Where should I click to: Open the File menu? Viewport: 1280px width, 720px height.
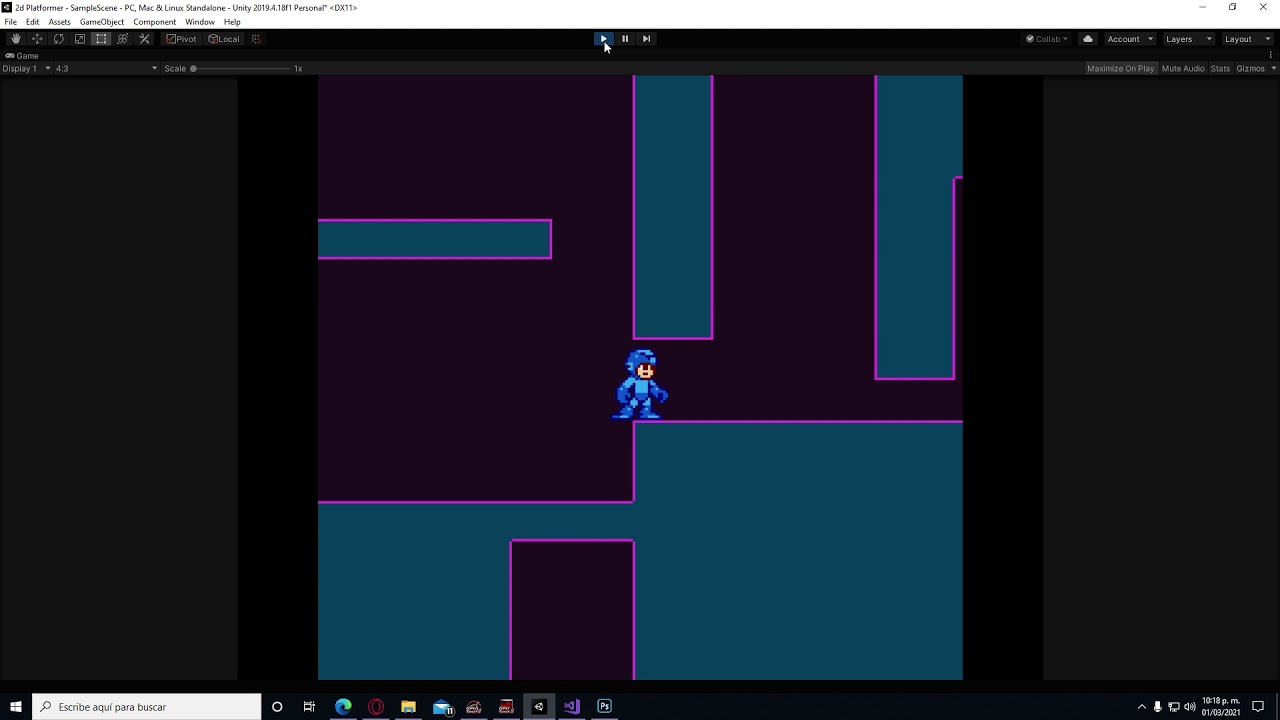tap(10, 22)
